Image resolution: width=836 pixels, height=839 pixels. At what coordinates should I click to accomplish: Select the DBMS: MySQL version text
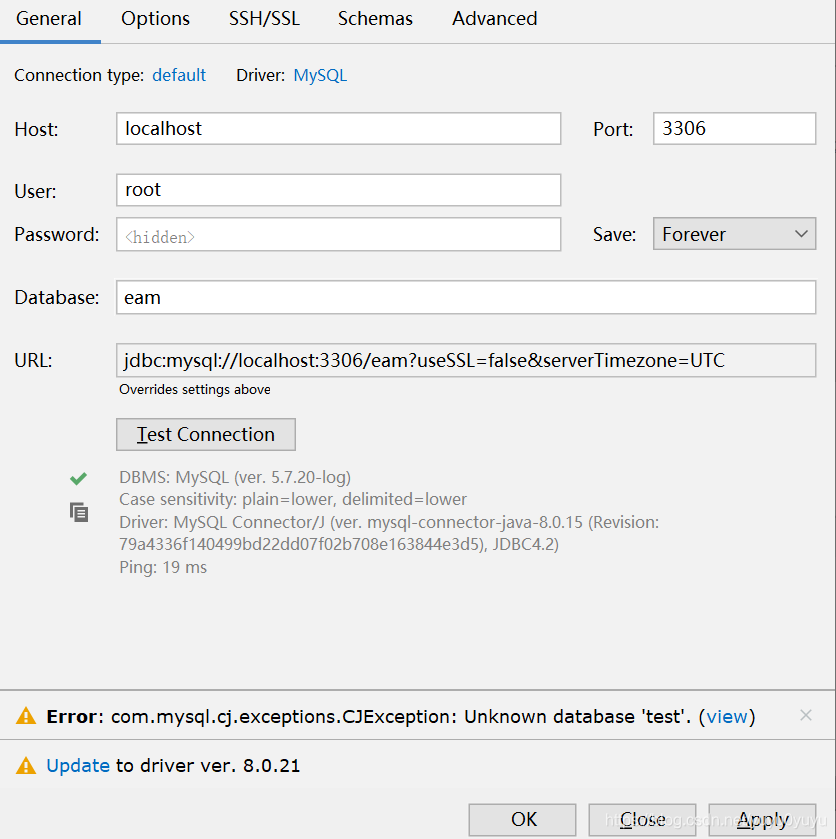tap(235, 477)
